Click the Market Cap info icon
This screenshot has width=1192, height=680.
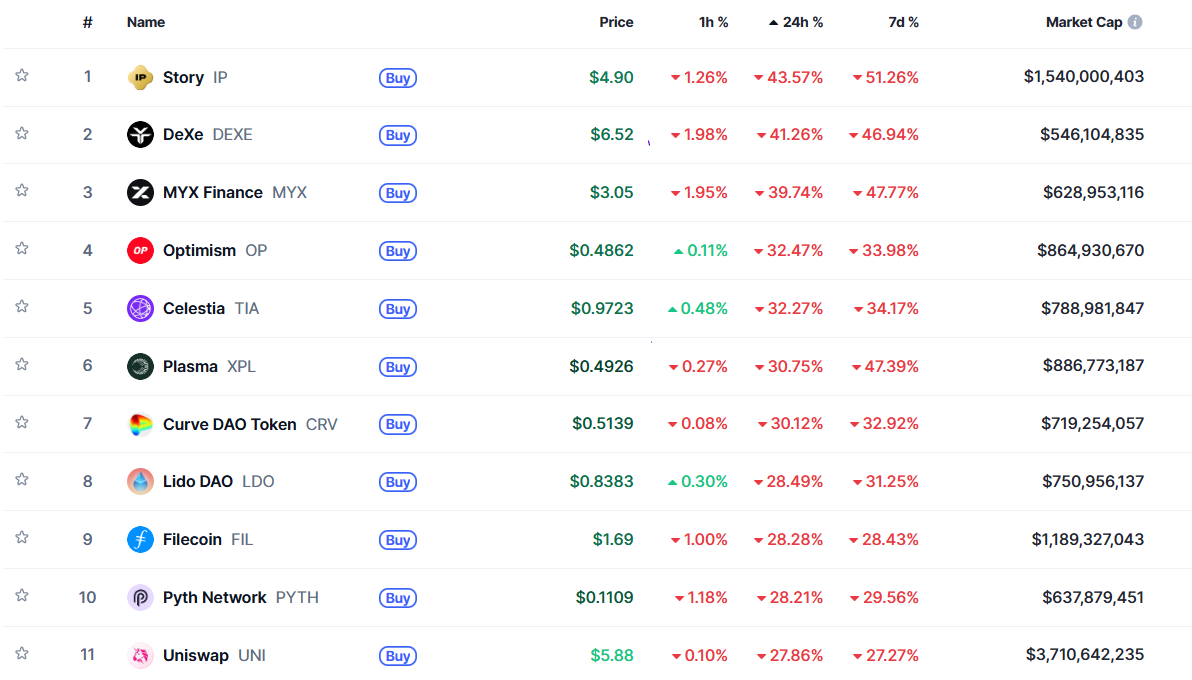(1135, 22)
